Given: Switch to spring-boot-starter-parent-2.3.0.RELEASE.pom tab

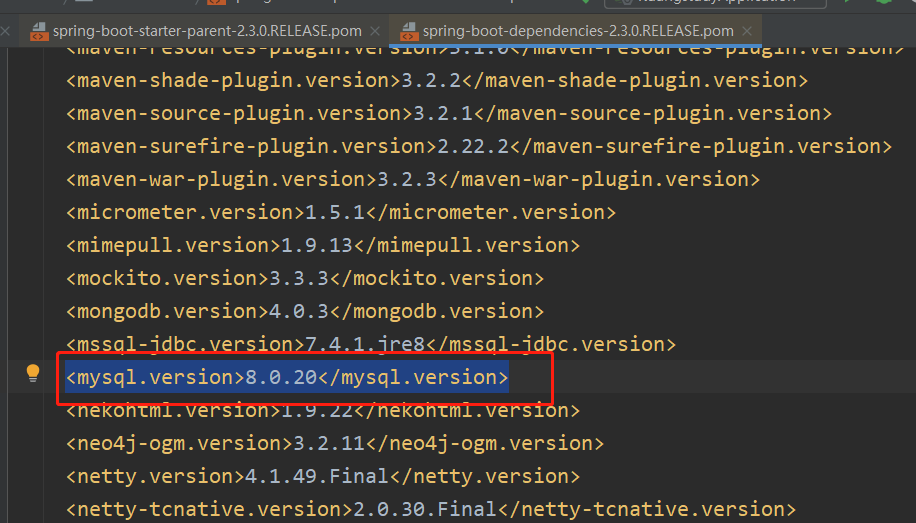Looking at the screenshot, I should 207,31.
